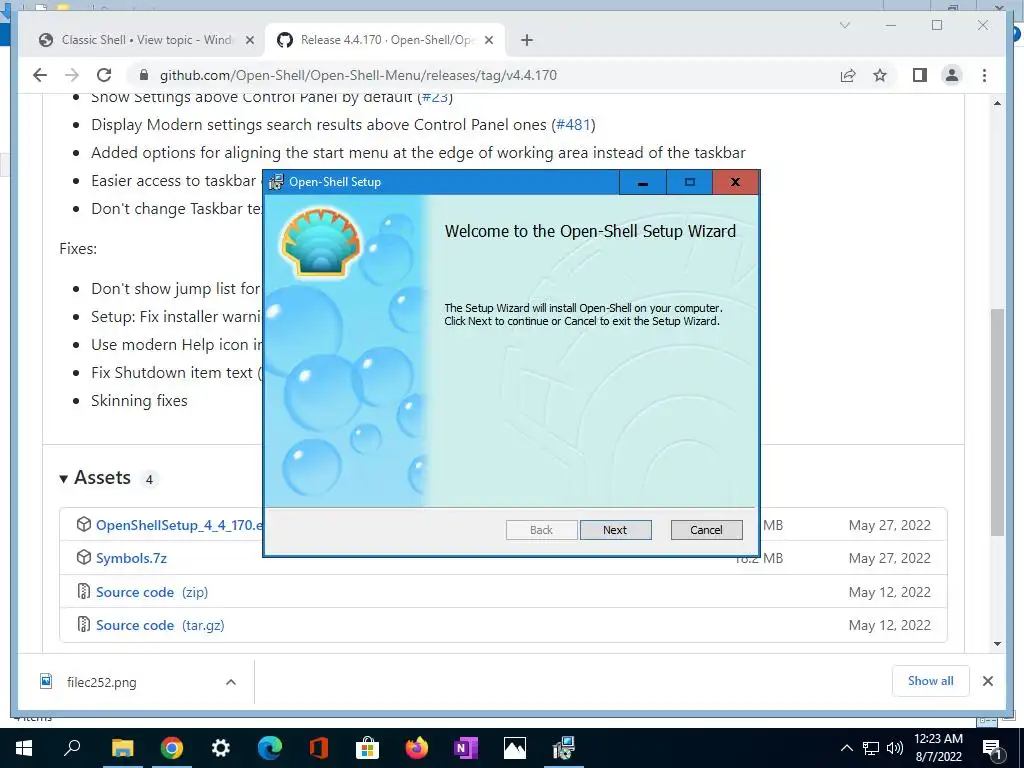
Task: Collapse the Assets section triangle
Action: pos(63,479)
